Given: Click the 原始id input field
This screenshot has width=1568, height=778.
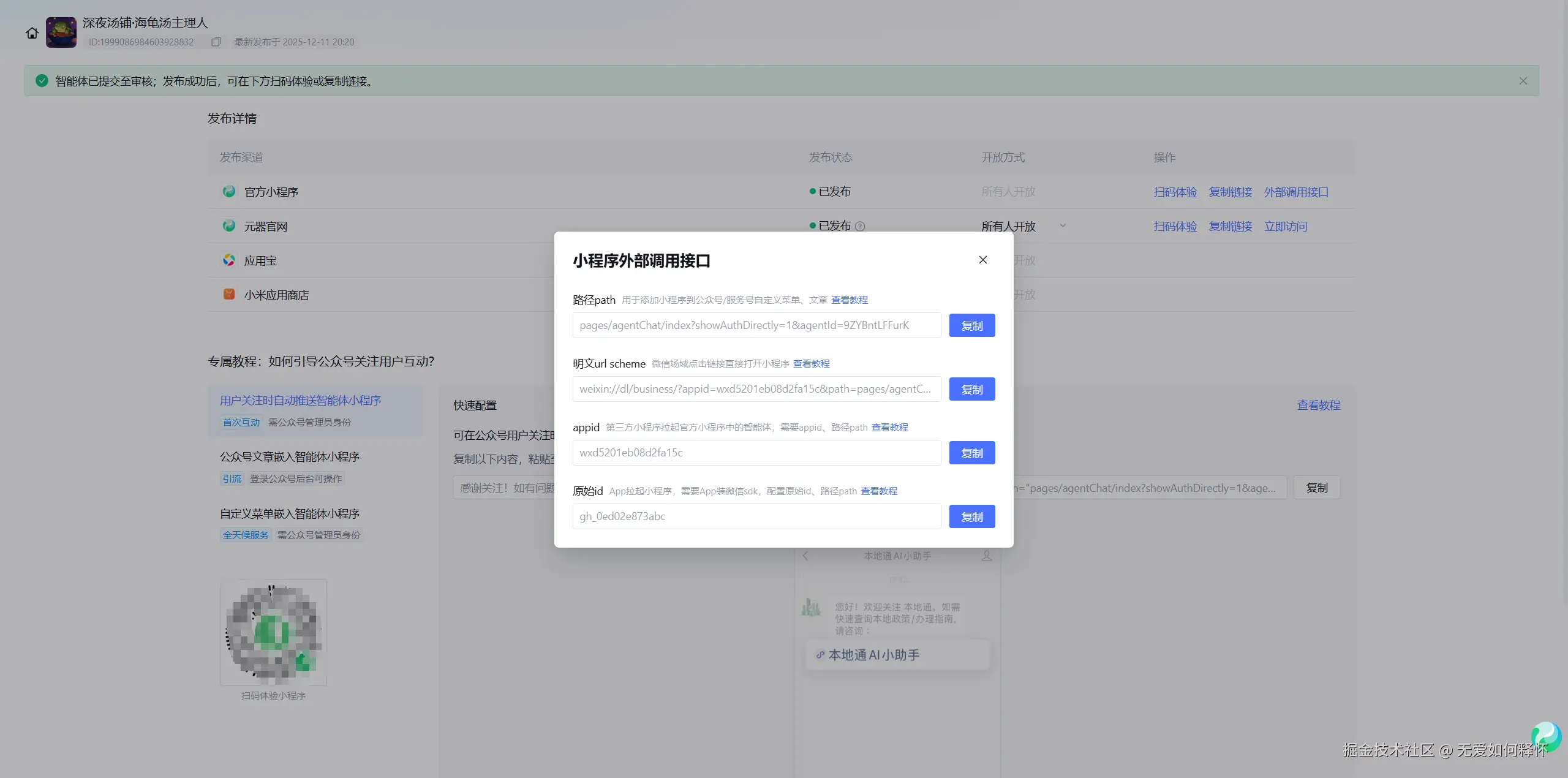Looking at the screenshot, I should [756, 516].
